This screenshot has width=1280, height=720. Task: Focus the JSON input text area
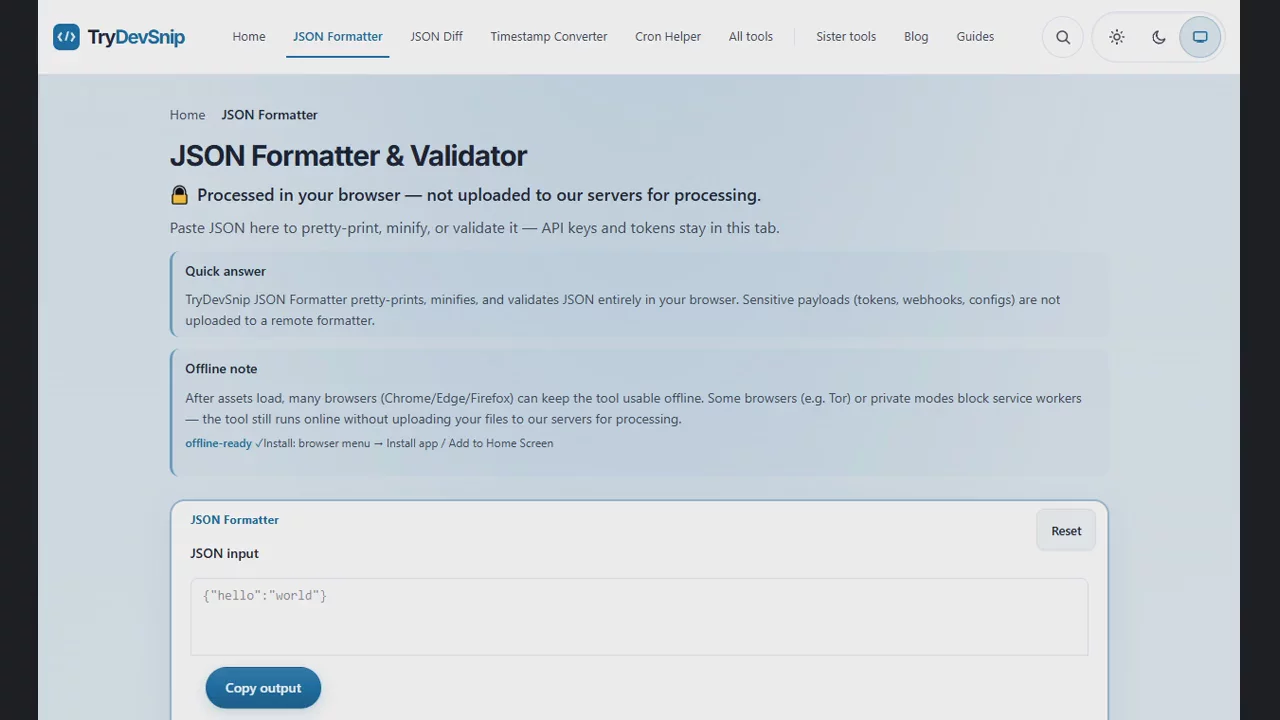click(x=639, y=617)
